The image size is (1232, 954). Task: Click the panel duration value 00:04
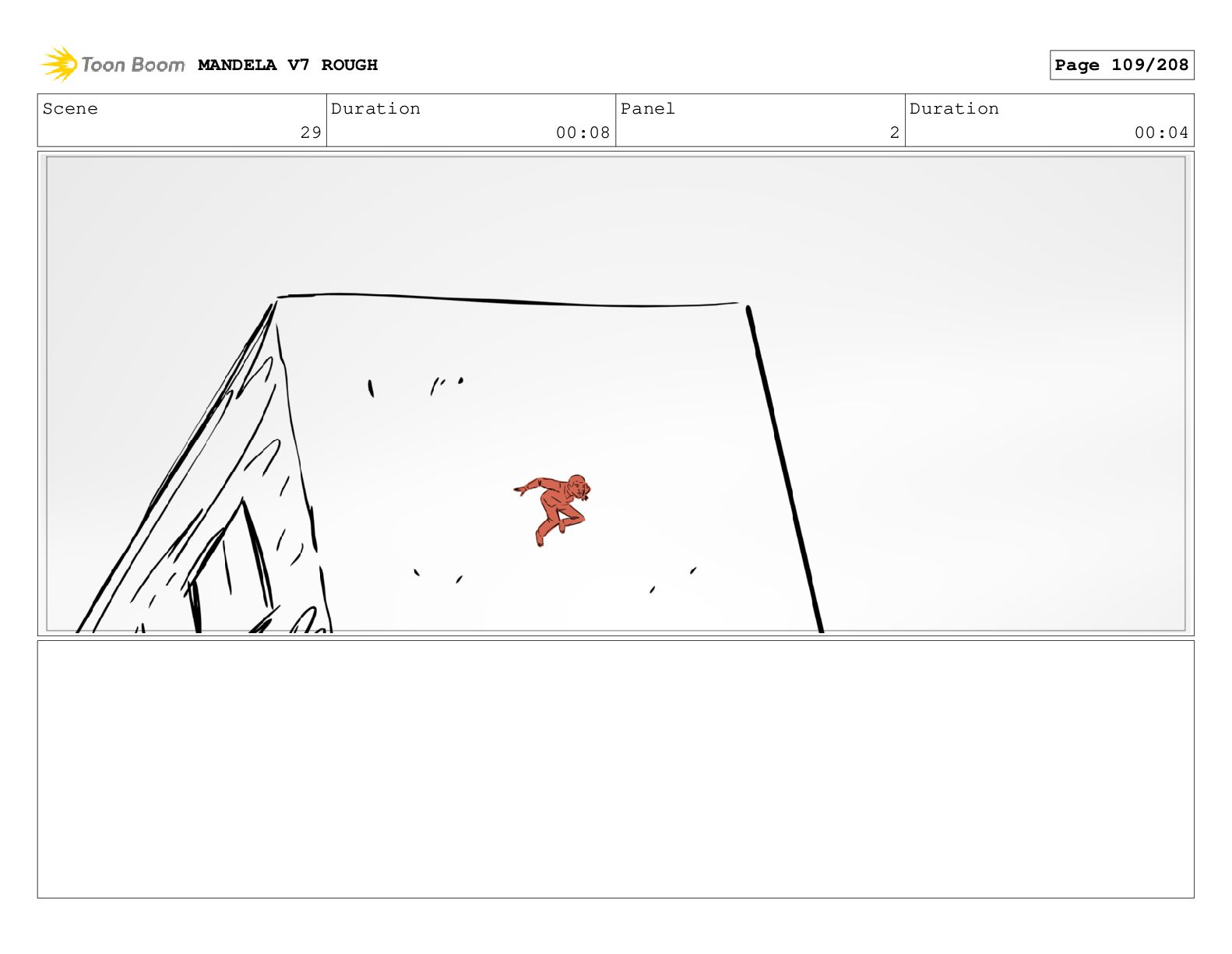tap(1161, 132)
